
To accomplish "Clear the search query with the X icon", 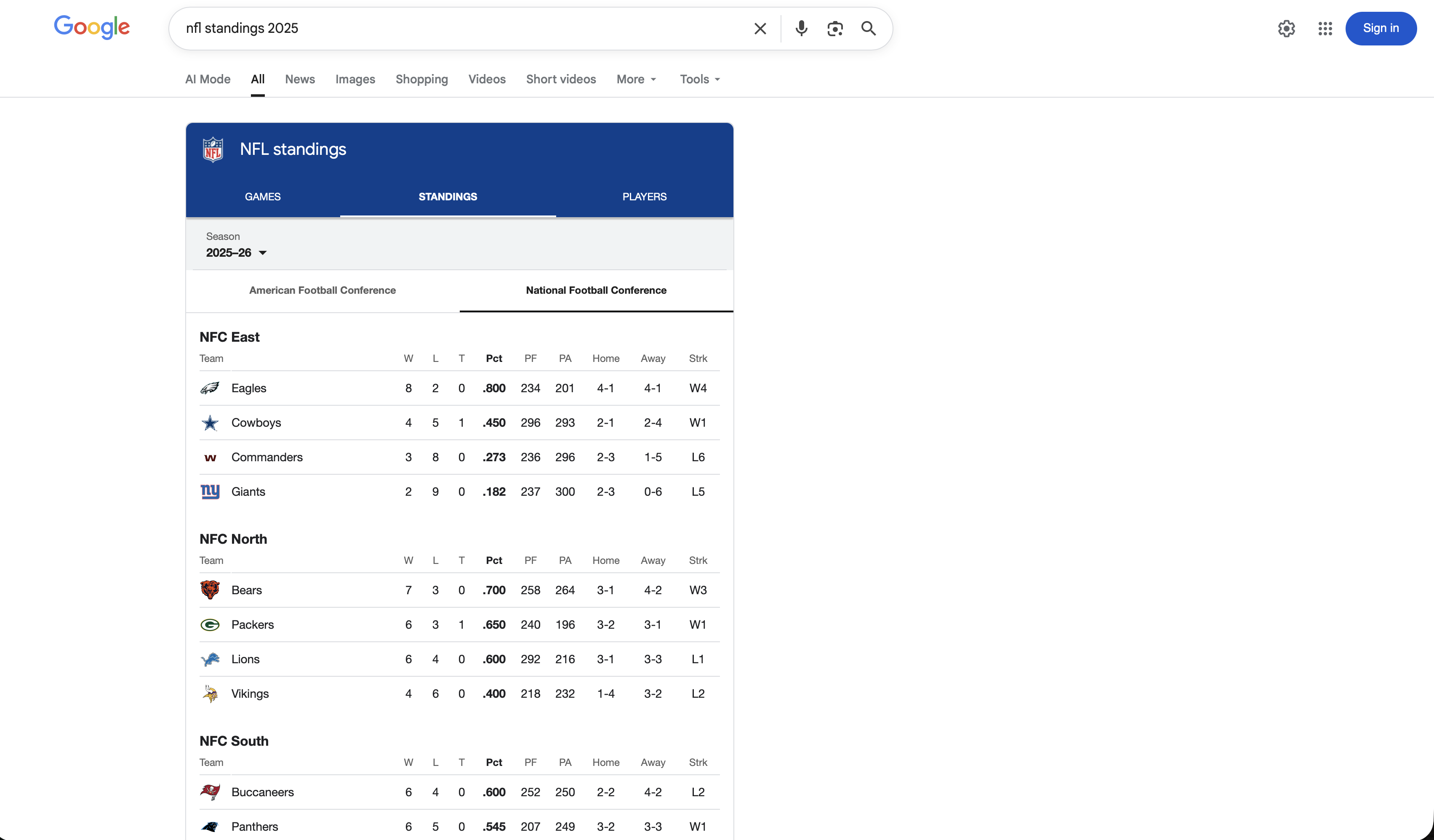I will (x=760, y=28).
